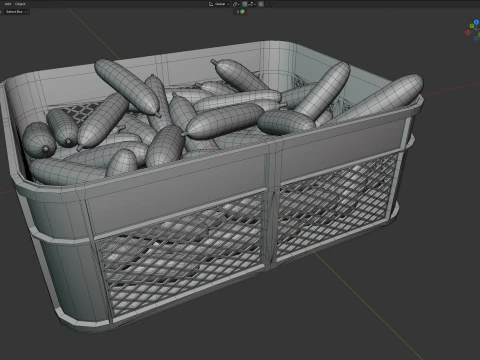This screenshot has width=480, height=360.
Task: Open the pivot point dropdown
Action: 236,4
